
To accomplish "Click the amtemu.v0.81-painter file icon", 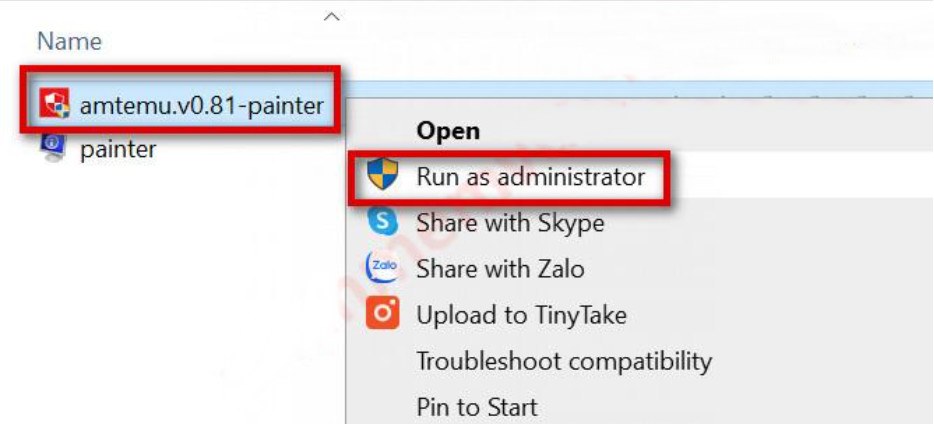I will [x=54, y=101].
